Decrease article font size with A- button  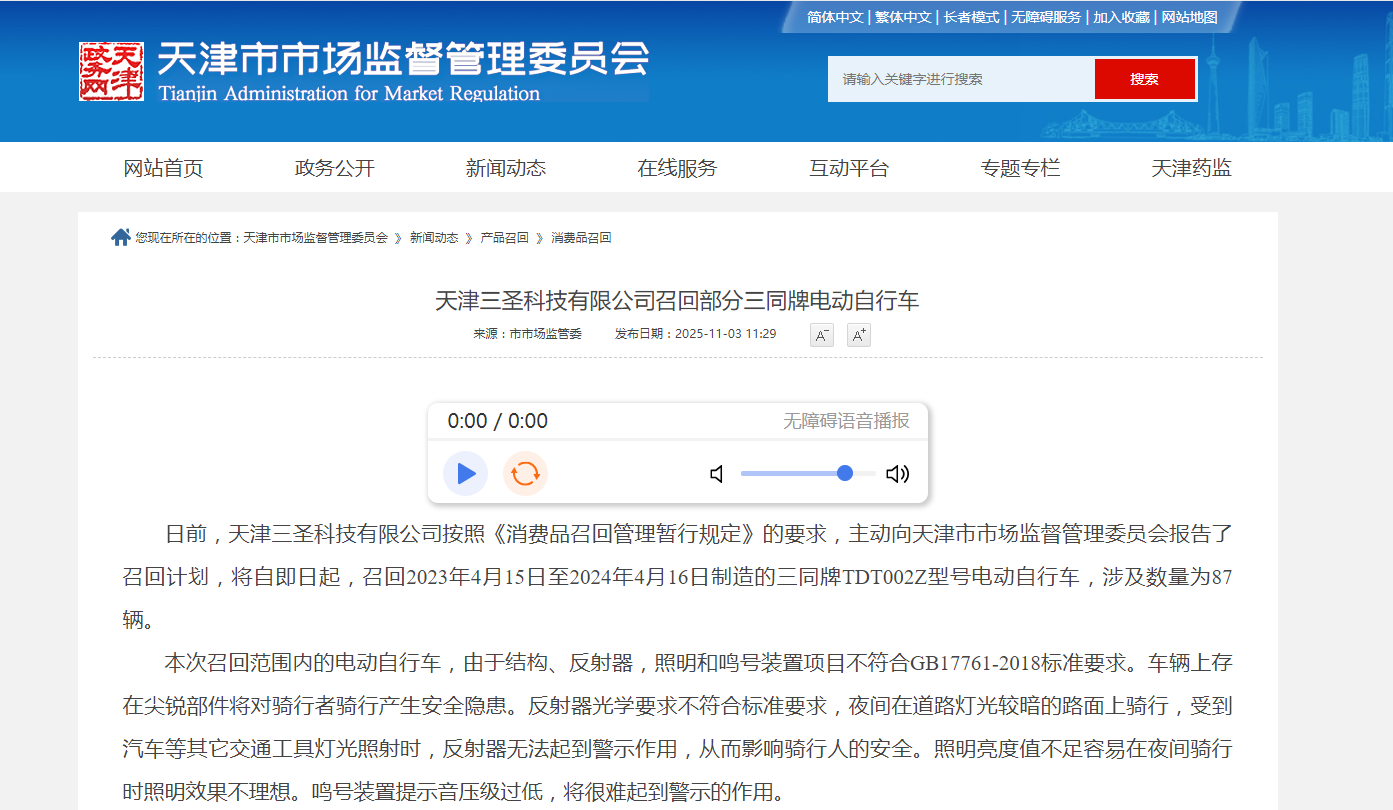[x=821, y=335]
